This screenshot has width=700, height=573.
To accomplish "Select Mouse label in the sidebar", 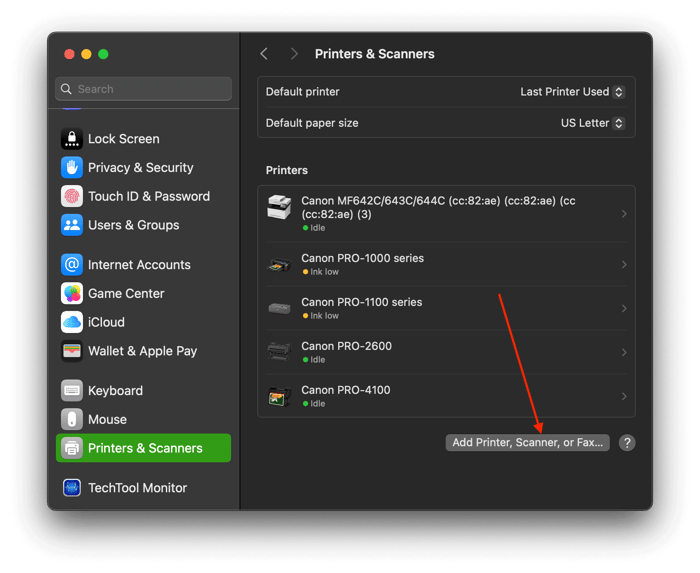I will click(107, 419).
